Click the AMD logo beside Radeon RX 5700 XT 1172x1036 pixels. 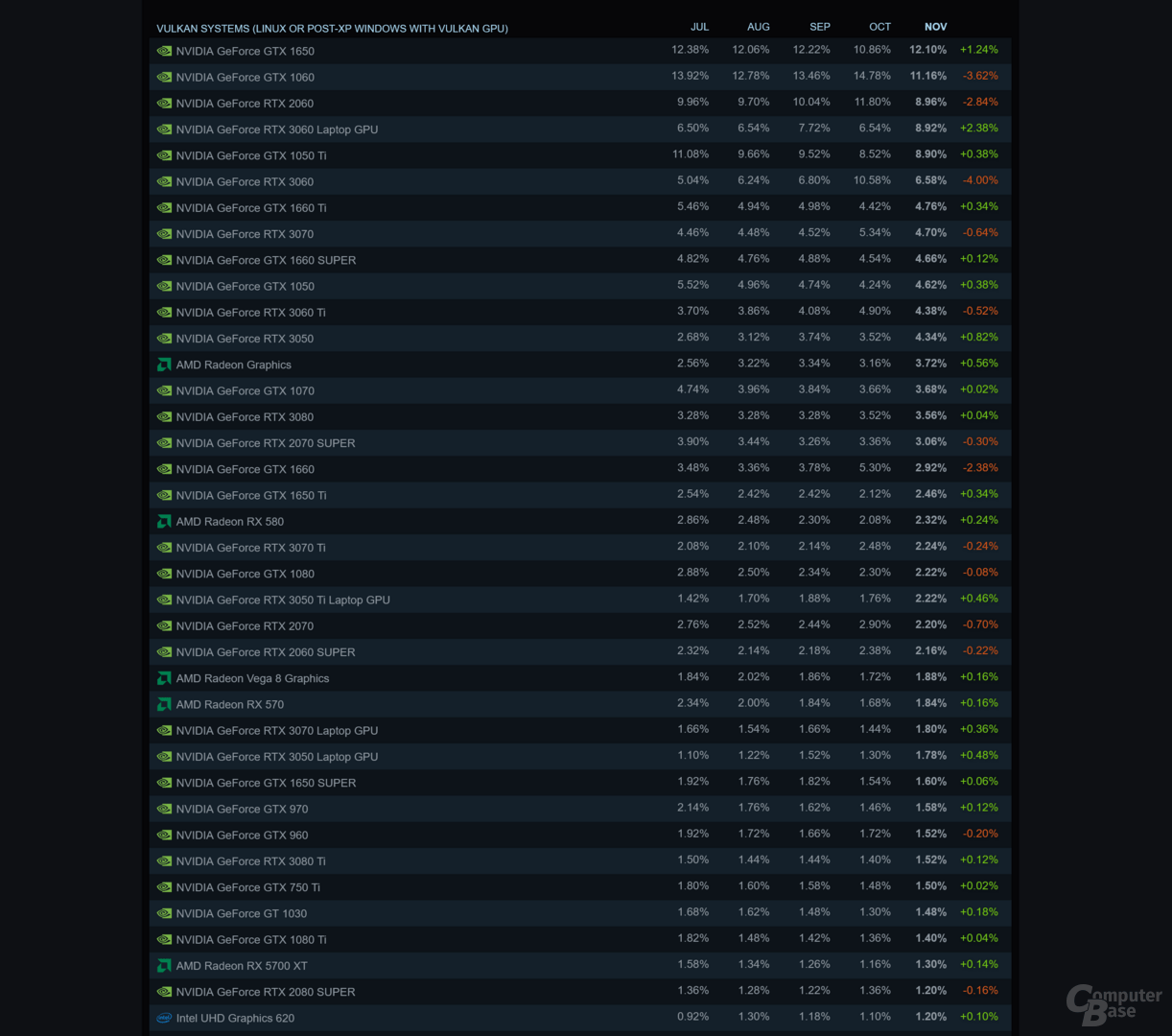[x=164, y=966]
